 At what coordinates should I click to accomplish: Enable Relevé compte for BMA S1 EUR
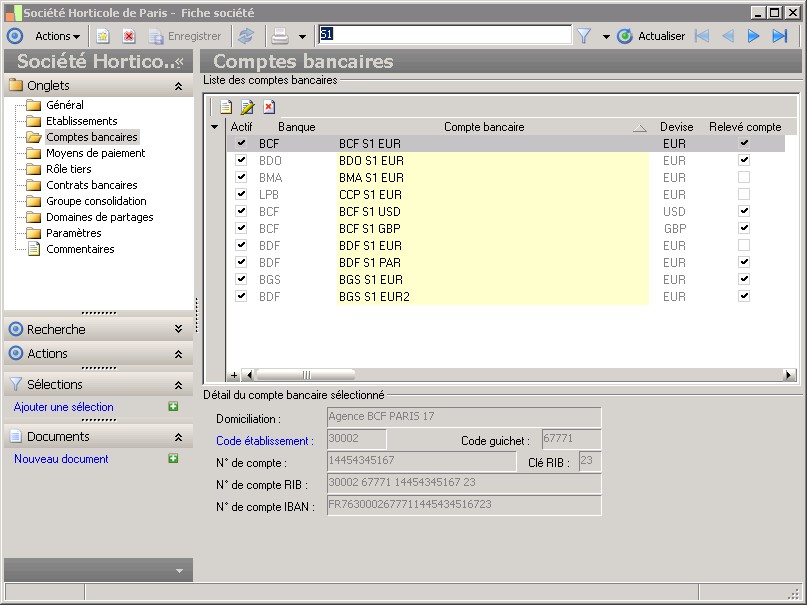743,177
